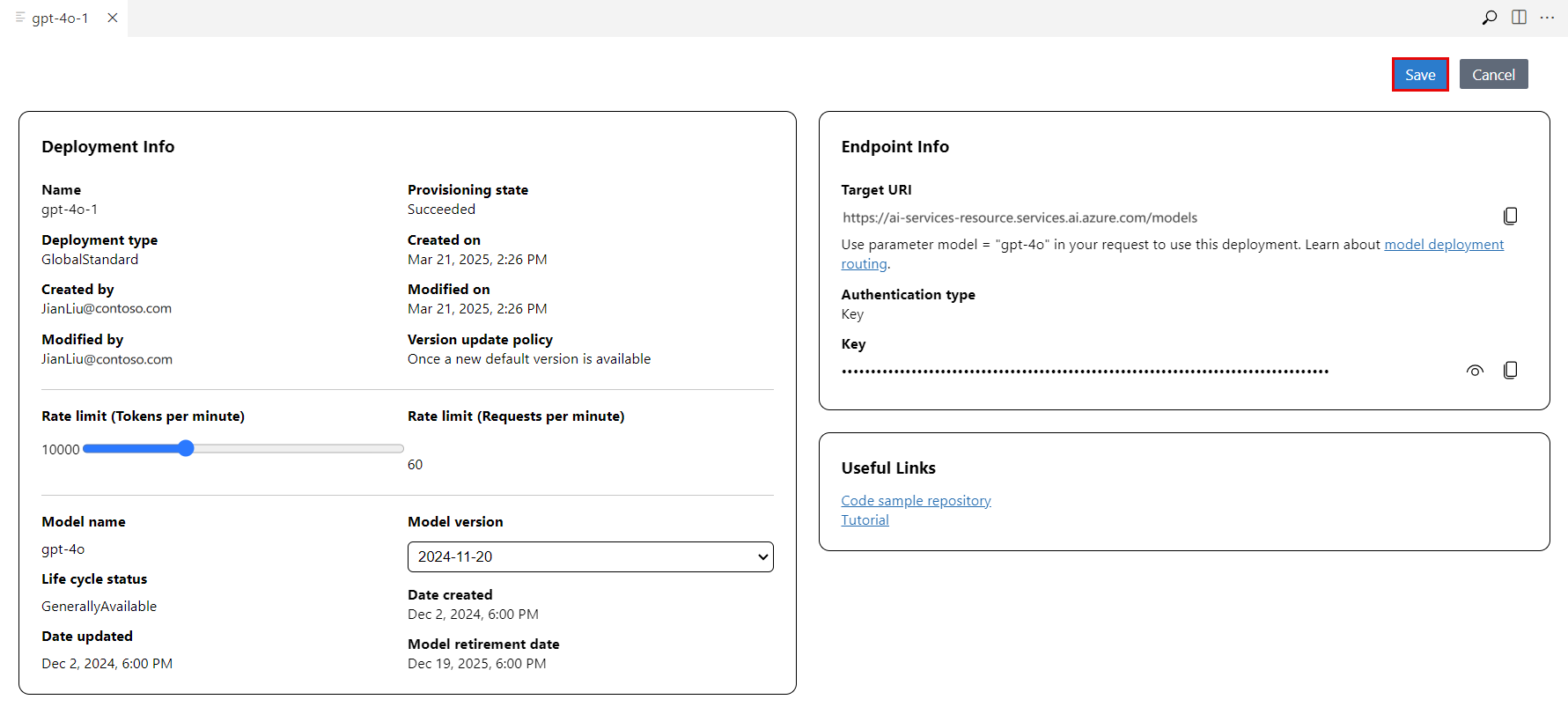Open the Tutorial link

(865, 520)
